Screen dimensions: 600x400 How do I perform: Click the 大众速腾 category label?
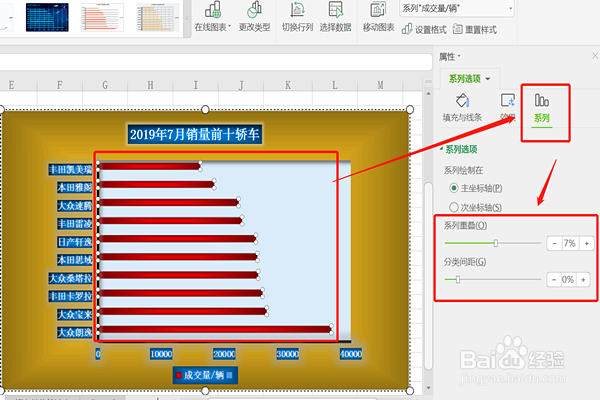pyautogui.click(x=75, y=206)
